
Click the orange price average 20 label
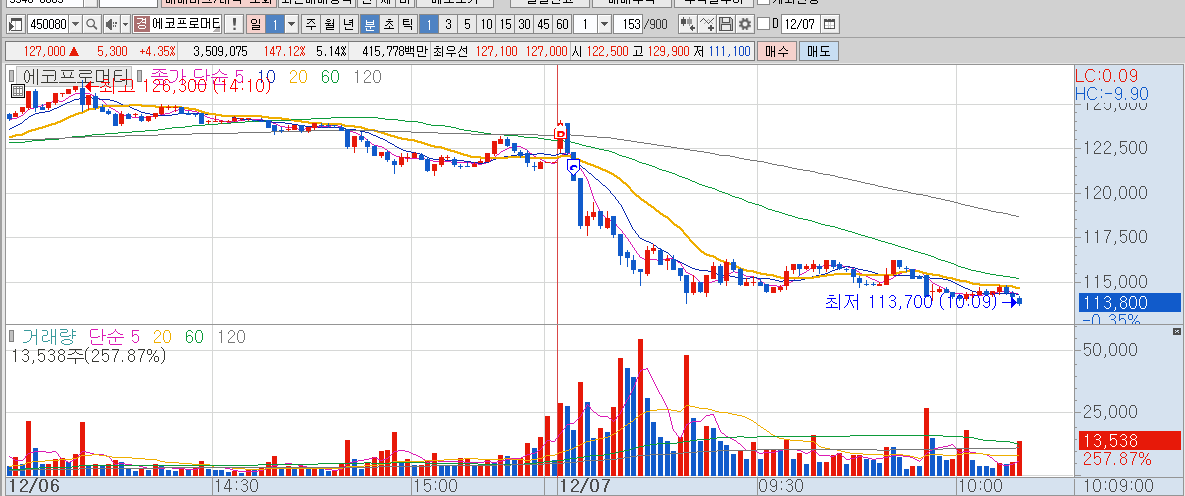(299, 76)
